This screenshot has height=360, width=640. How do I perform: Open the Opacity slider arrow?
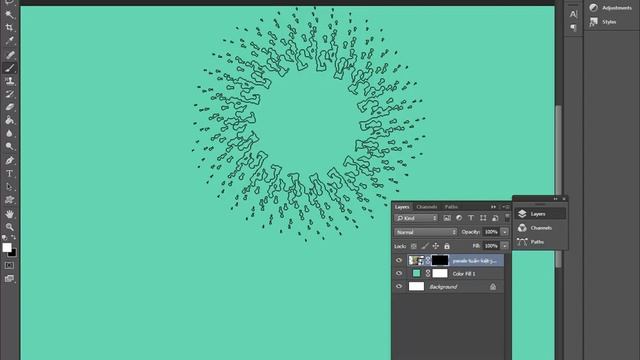[504, 232]
